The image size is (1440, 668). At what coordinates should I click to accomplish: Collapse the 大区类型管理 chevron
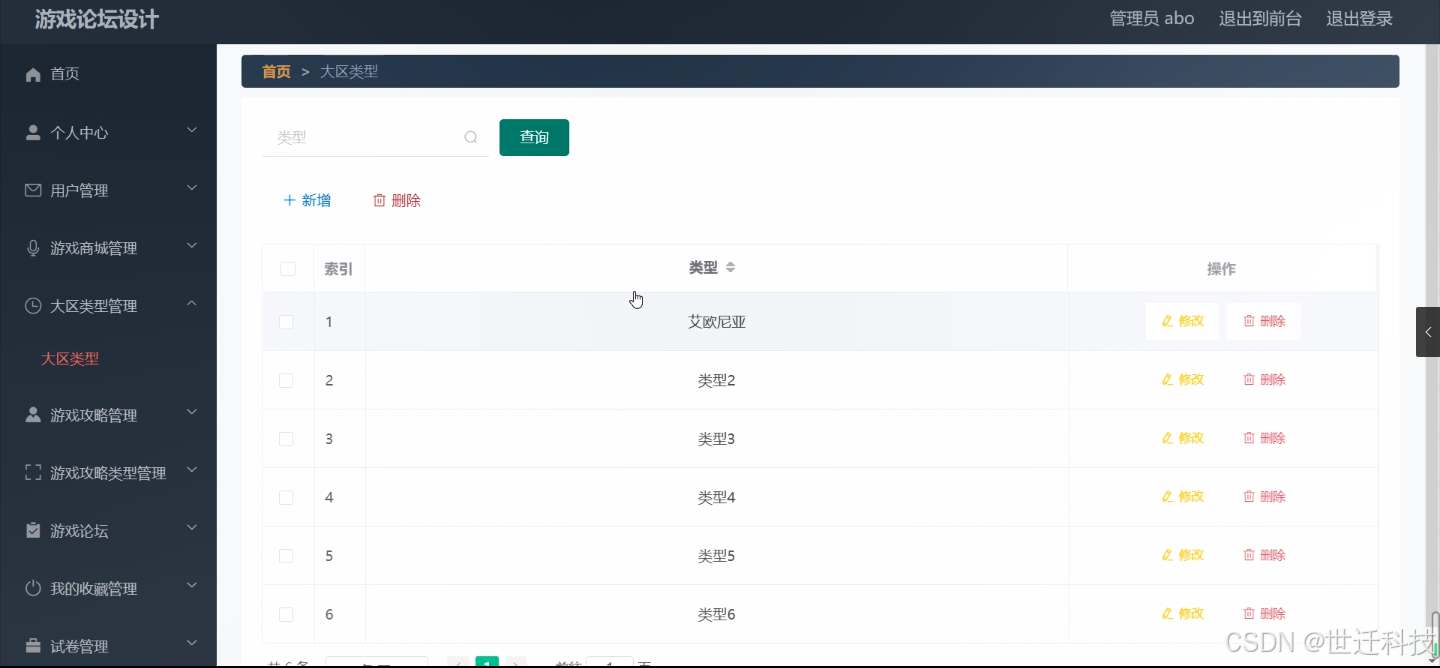[192, 303]
